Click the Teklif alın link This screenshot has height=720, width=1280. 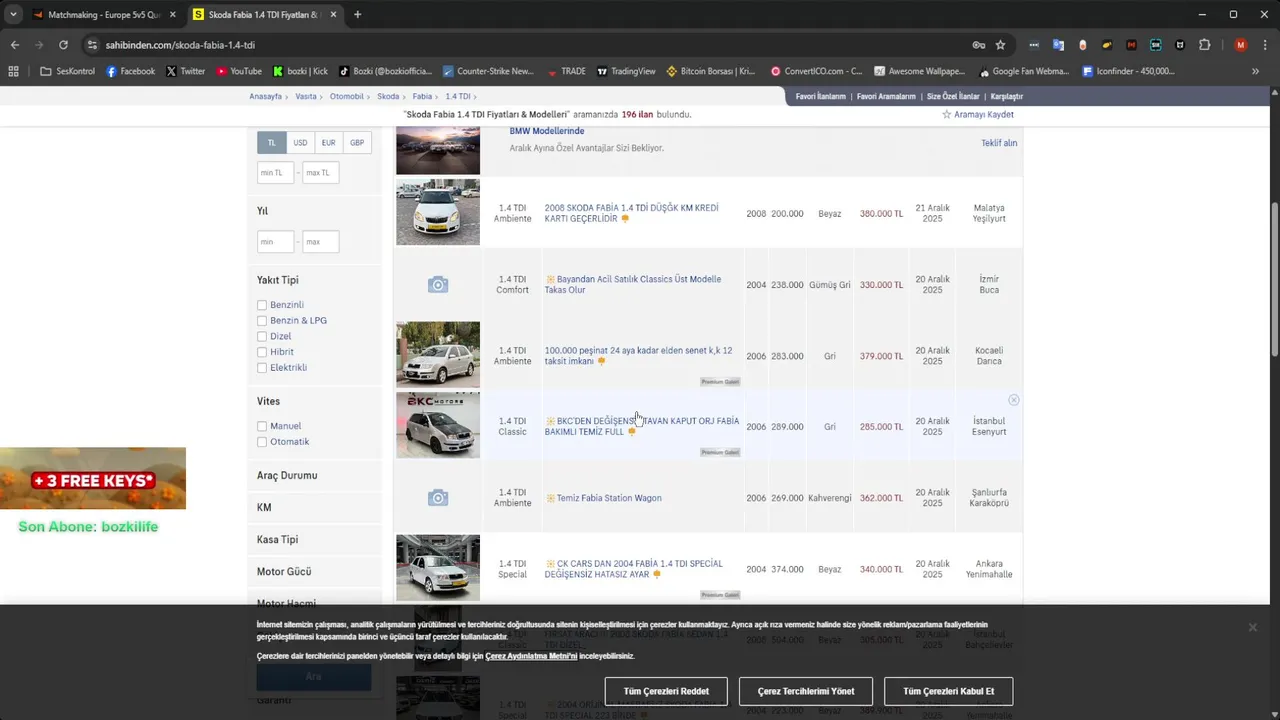pyautogui.click(x=999, y=143)
